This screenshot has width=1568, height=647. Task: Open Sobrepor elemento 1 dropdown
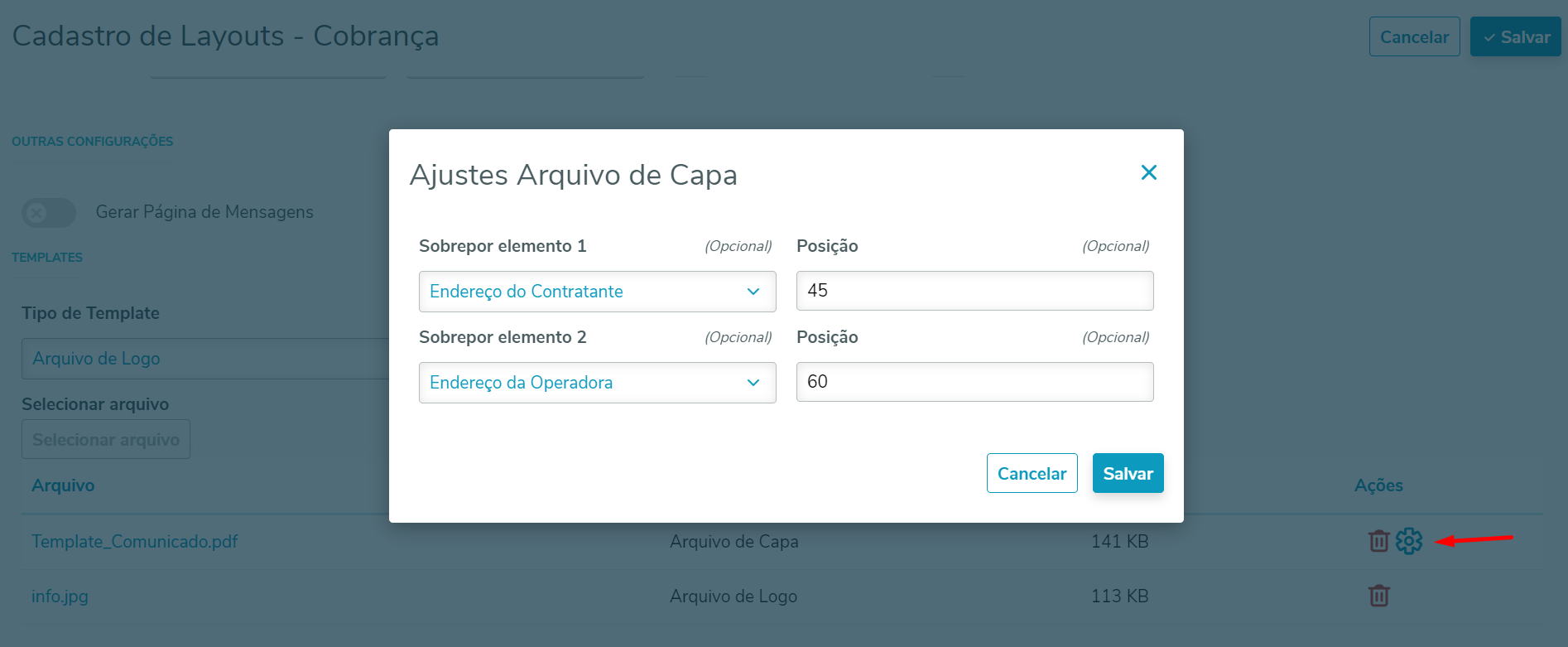click(x=597, y=292)
